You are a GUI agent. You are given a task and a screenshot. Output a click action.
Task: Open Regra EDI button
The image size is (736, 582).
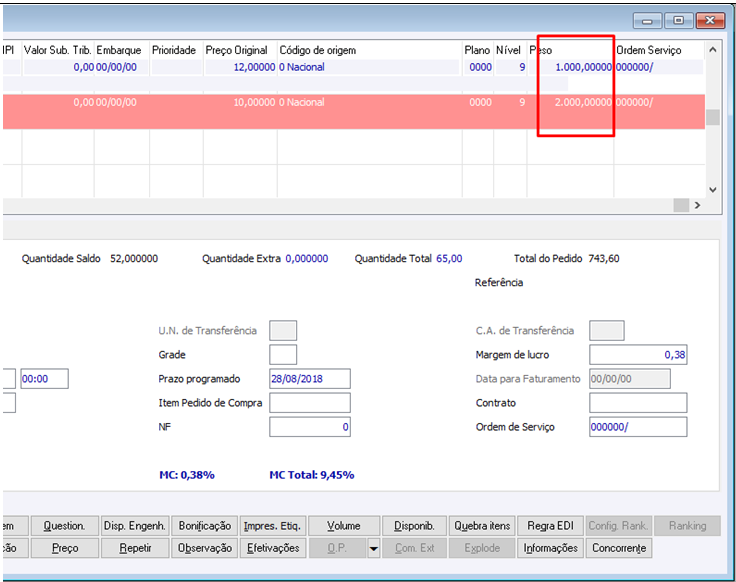[x=551, y=526]
